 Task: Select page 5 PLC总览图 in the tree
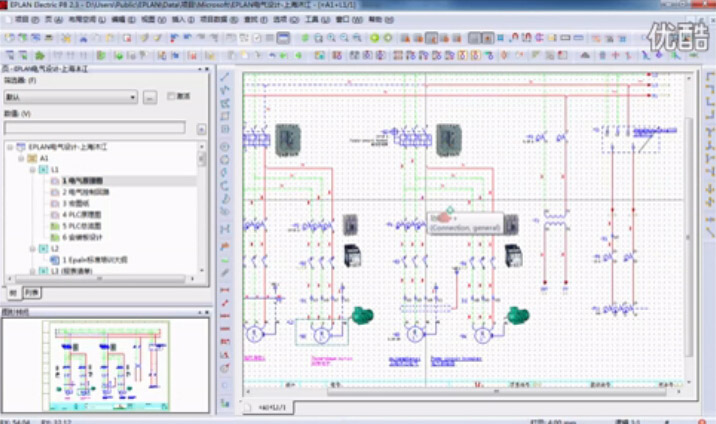pyautogui.click(x=82, y=226)
